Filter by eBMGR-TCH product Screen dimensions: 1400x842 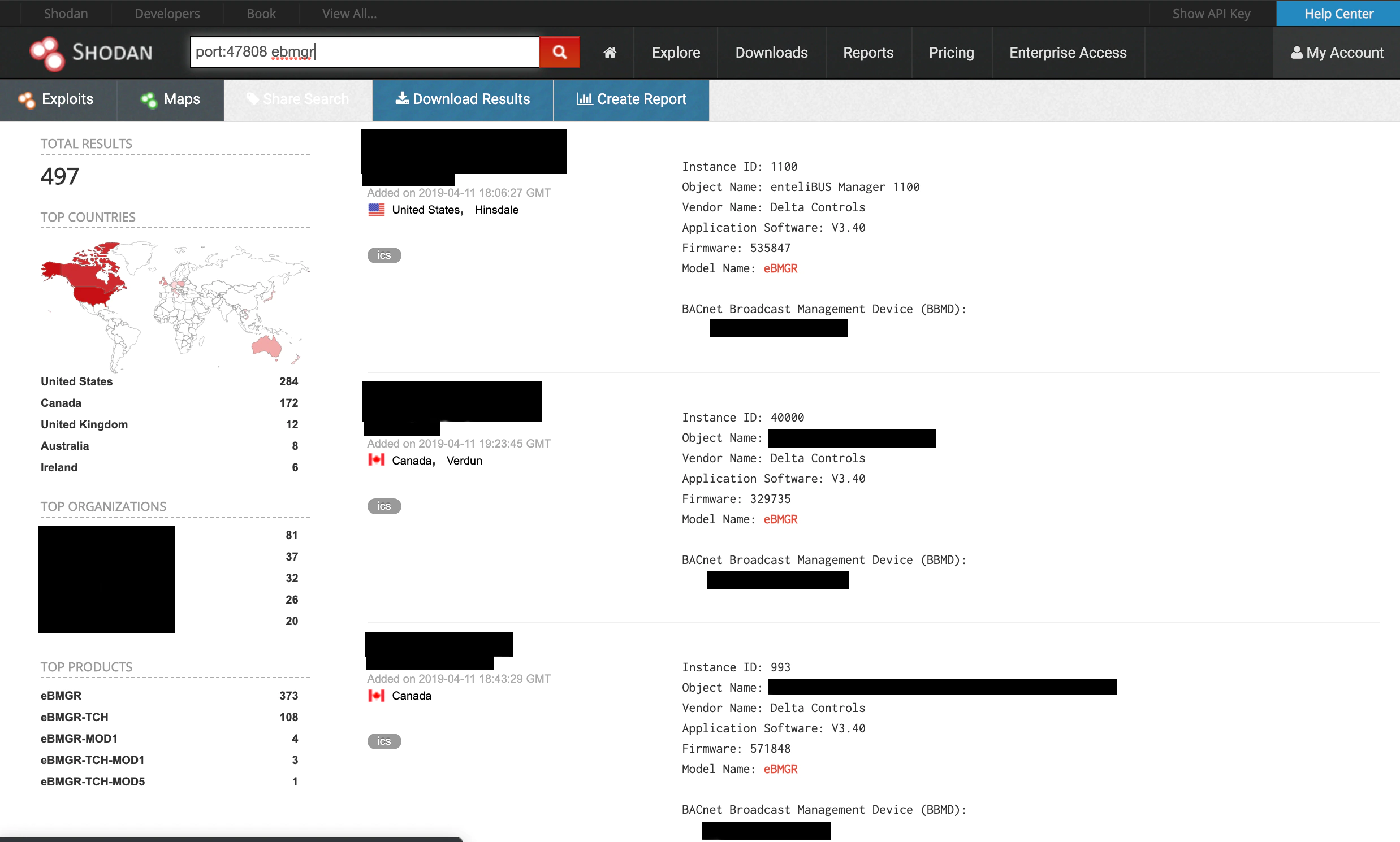tap(75, 717)
